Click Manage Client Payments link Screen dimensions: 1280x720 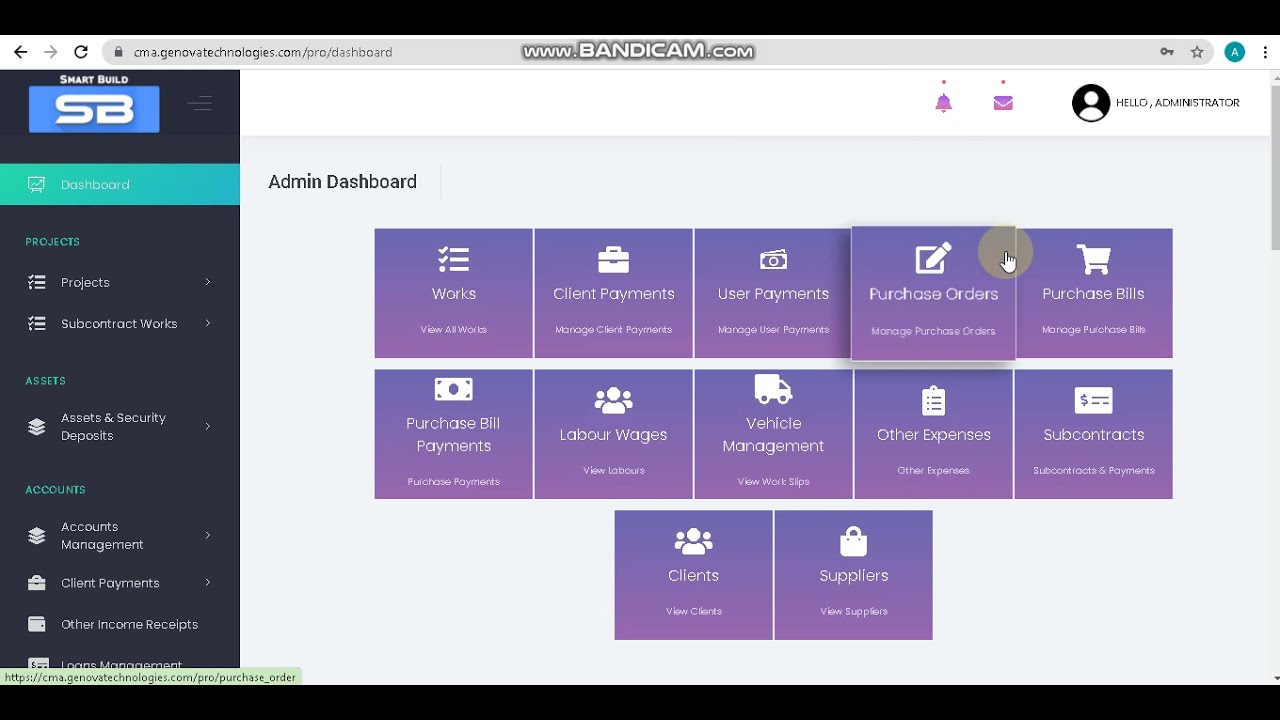click(x=613, y=330)
